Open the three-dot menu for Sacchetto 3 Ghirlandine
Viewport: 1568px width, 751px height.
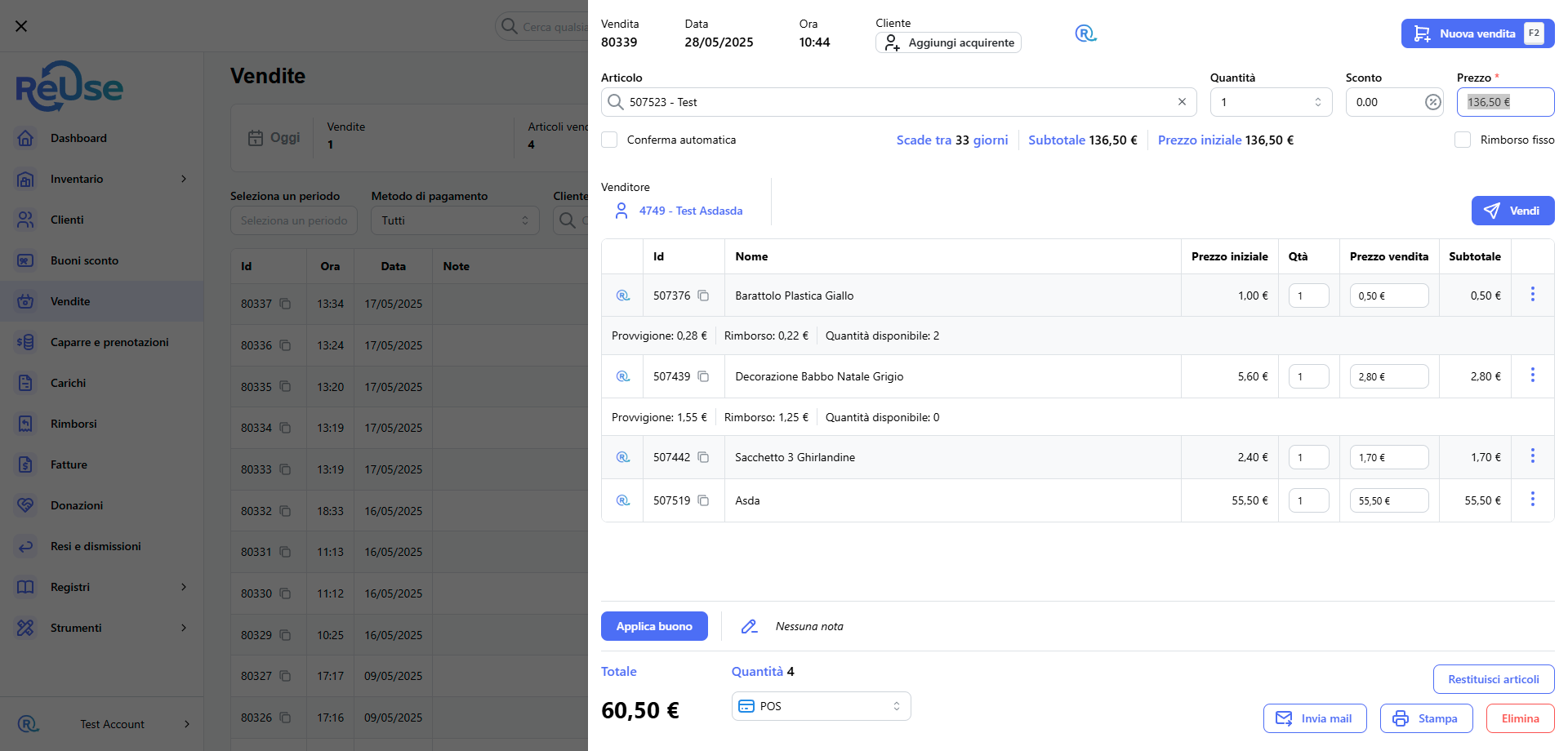click(1532, 455)
